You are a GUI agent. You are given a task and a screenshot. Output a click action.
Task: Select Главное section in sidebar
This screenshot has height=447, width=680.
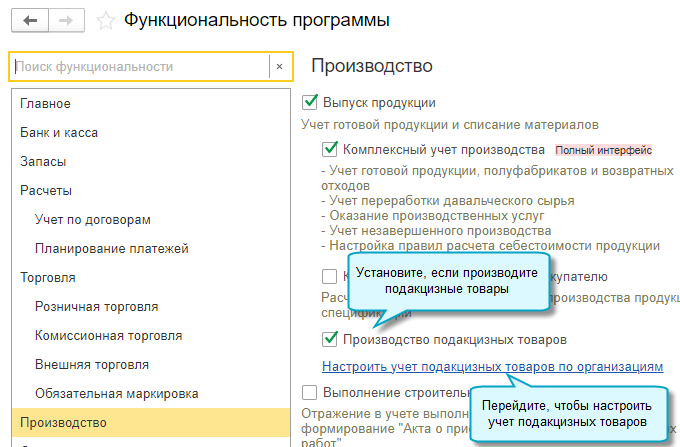(45, 103)
